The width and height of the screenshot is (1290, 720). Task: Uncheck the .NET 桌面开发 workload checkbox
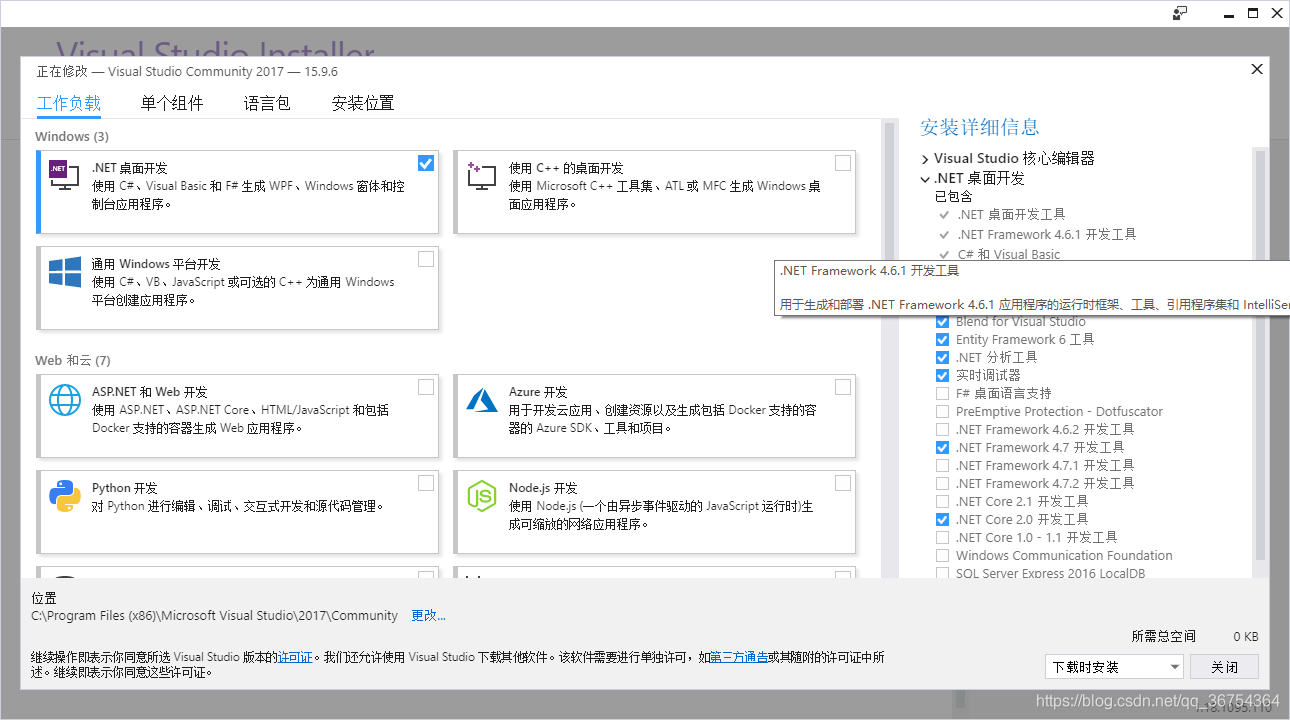coord(426,163)
